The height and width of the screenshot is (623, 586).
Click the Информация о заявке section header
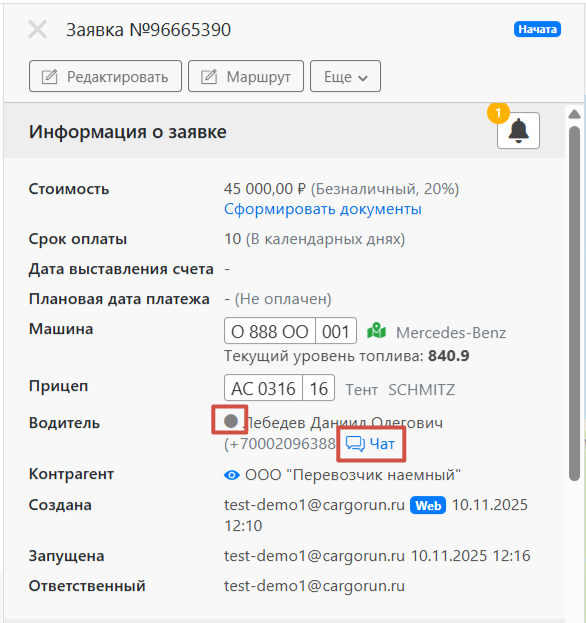128,132
